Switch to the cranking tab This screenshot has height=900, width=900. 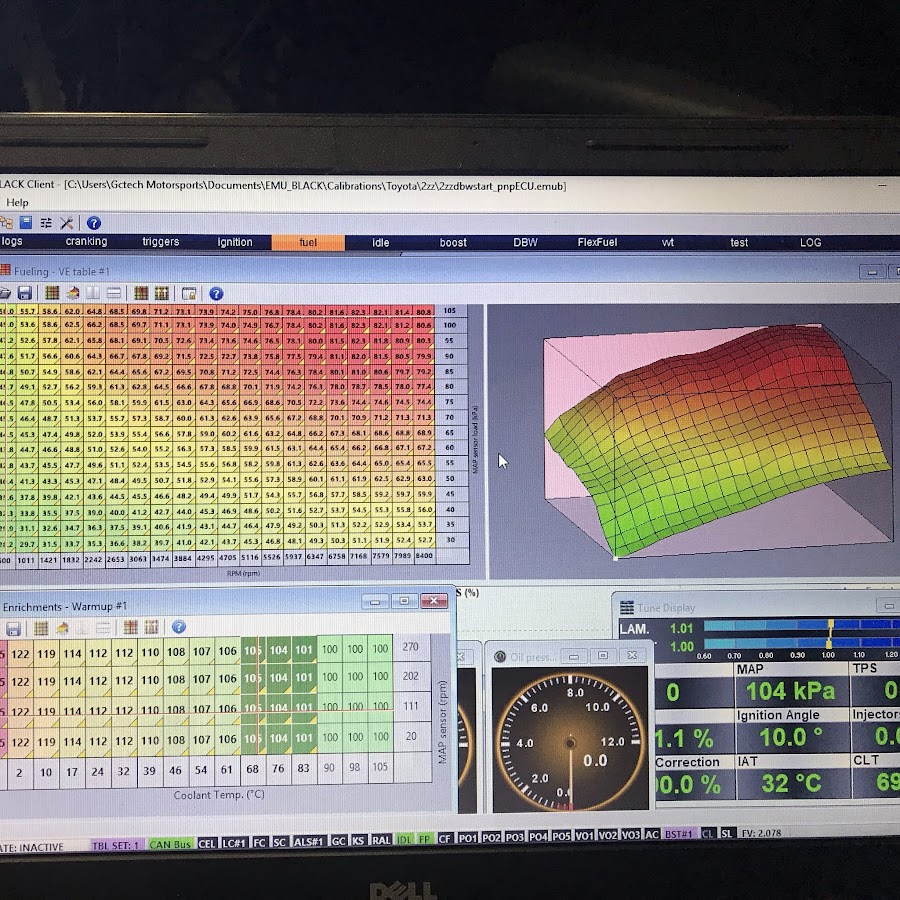tap(86, 242)
